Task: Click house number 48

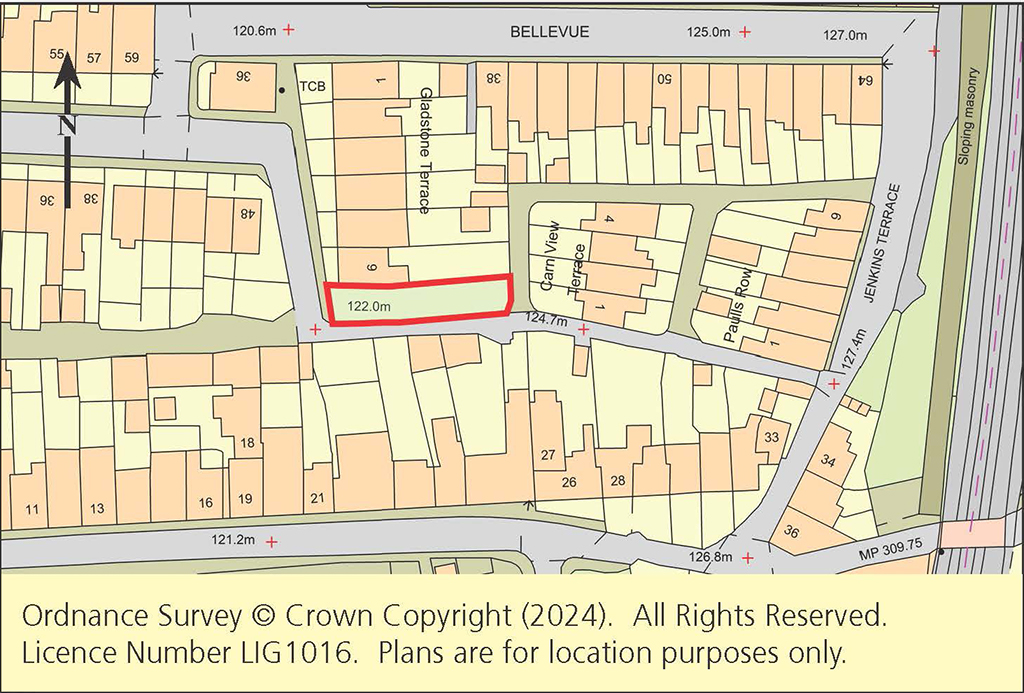Action: (x=246, y=213)
